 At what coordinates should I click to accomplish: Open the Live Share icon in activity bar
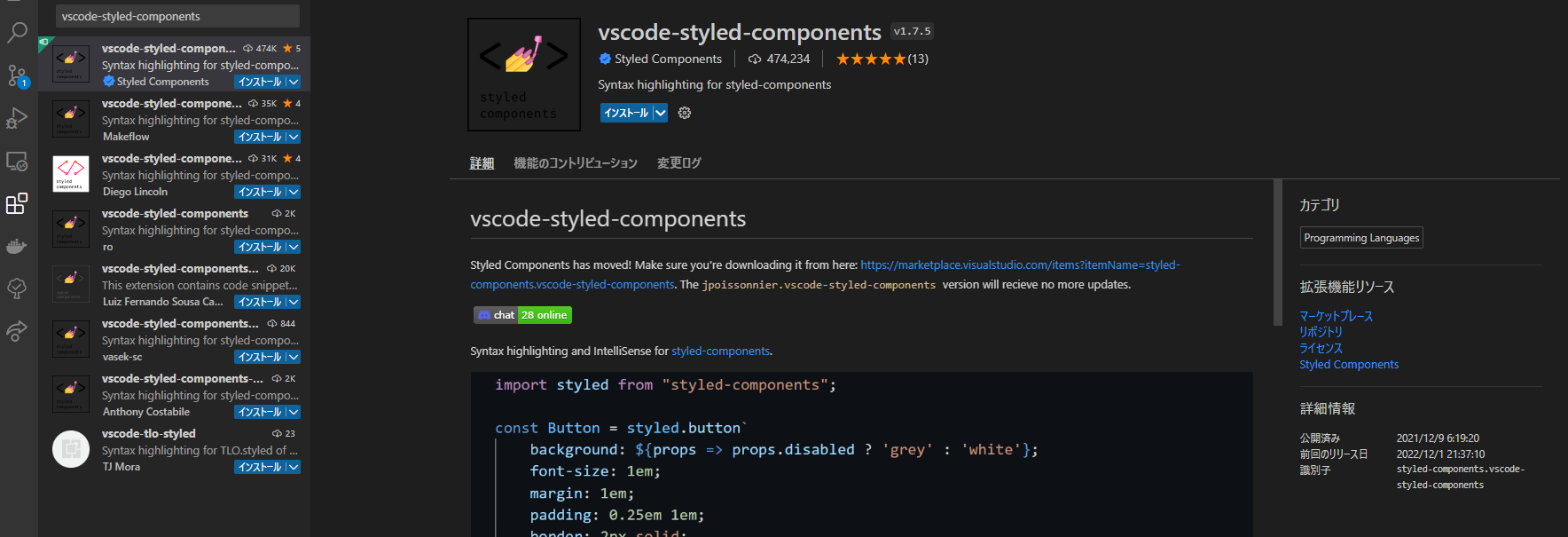point(17,331)
